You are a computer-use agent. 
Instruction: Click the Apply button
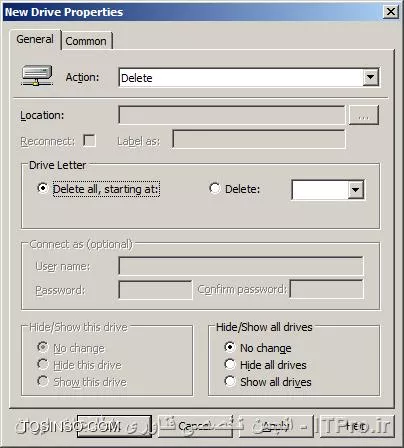[276, 426]
